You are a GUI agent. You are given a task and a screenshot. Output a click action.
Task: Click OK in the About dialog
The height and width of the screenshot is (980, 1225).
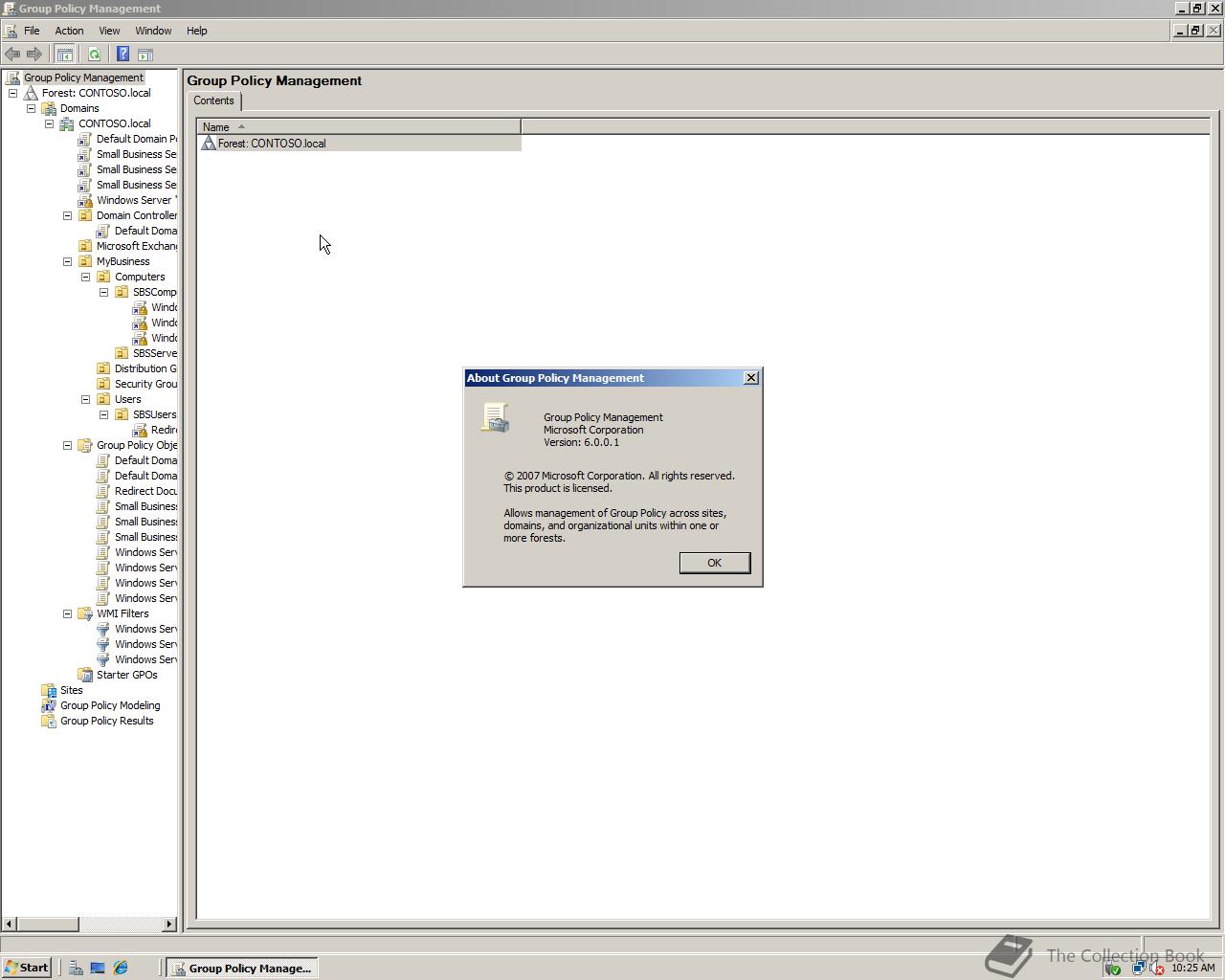coord(714,563)
